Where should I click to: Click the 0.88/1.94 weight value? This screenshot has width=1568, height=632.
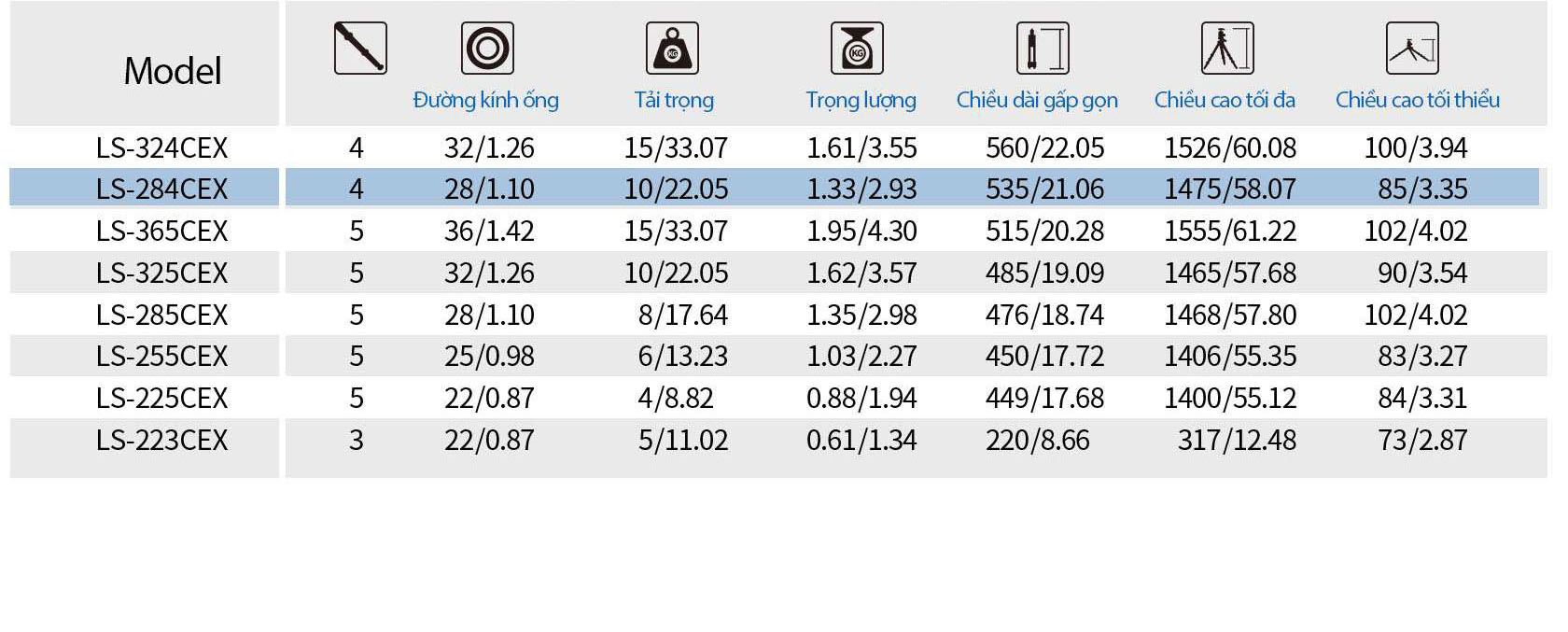tap(861, 399)
